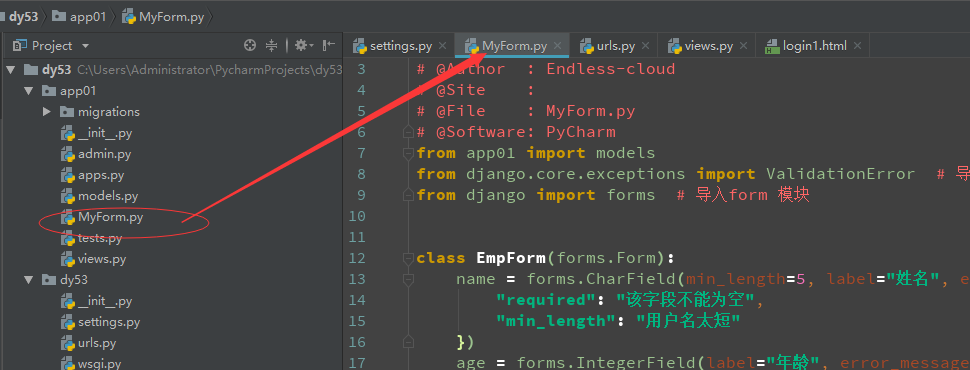
Task: Fold the name field dict at line 13
Action: point(408,279)
